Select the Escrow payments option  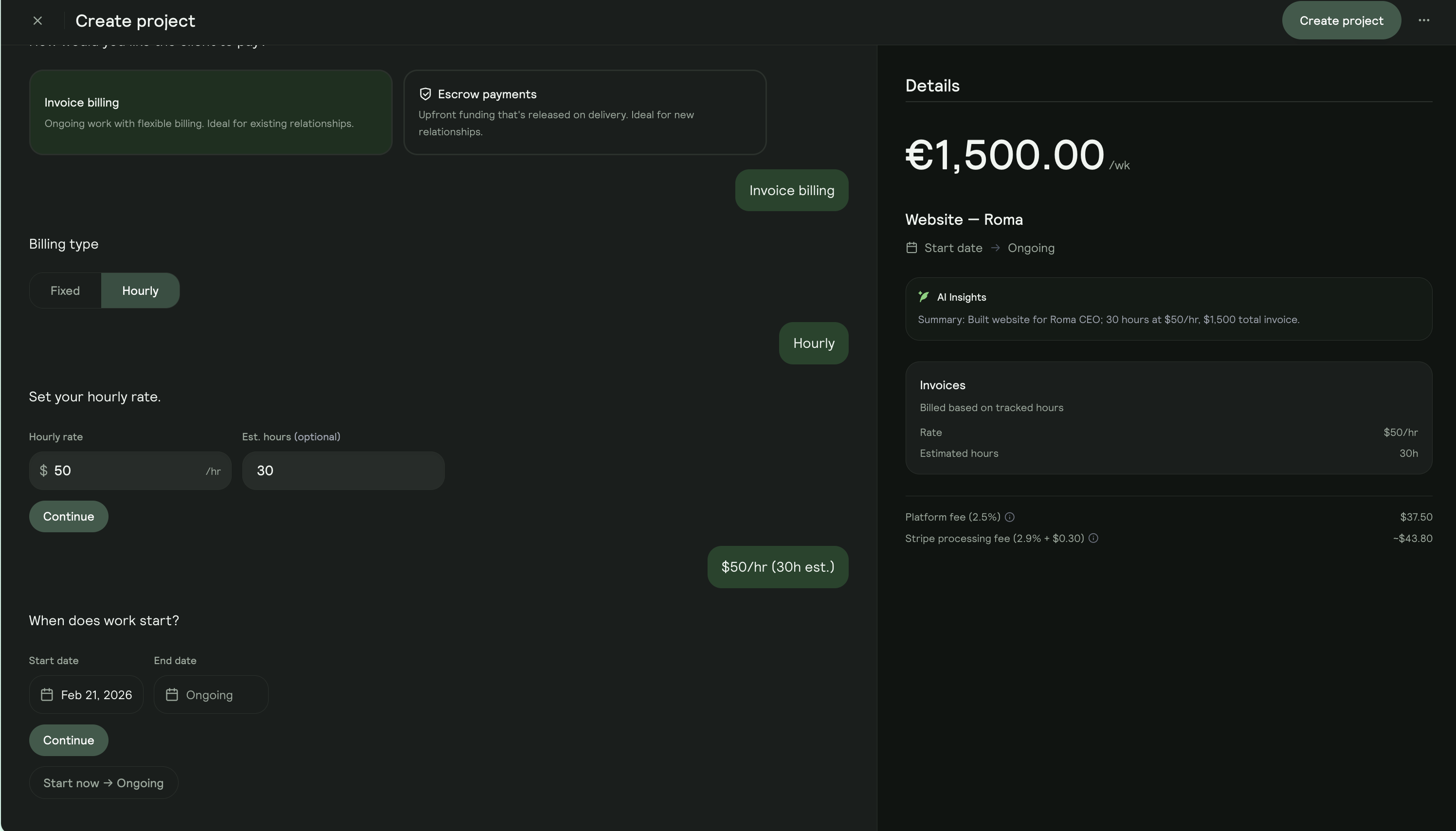pyautogui.click(x=584, y=112)
